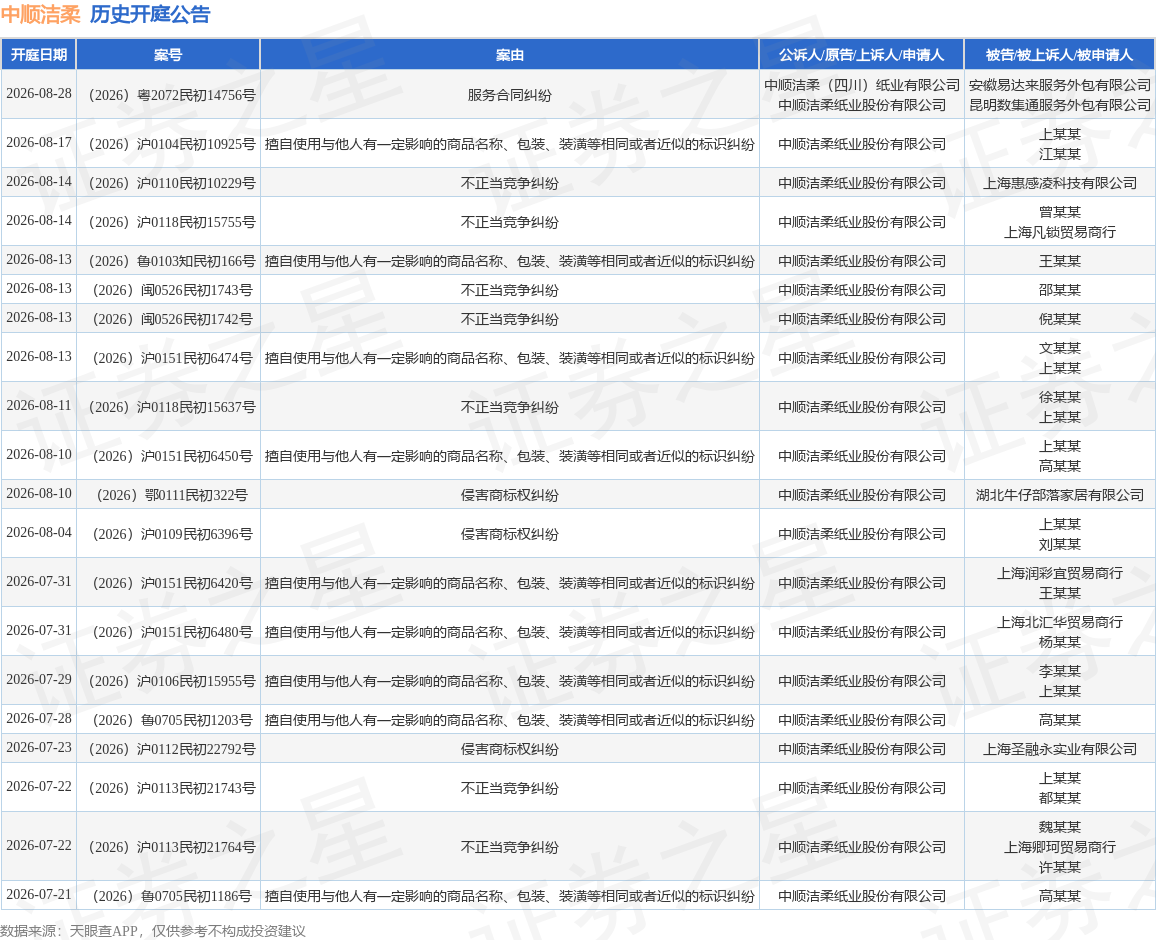1156x940 pixels.
Task: Click the 公诉人/原告/上诉人/申请人 header
Action: click(861, 55)
